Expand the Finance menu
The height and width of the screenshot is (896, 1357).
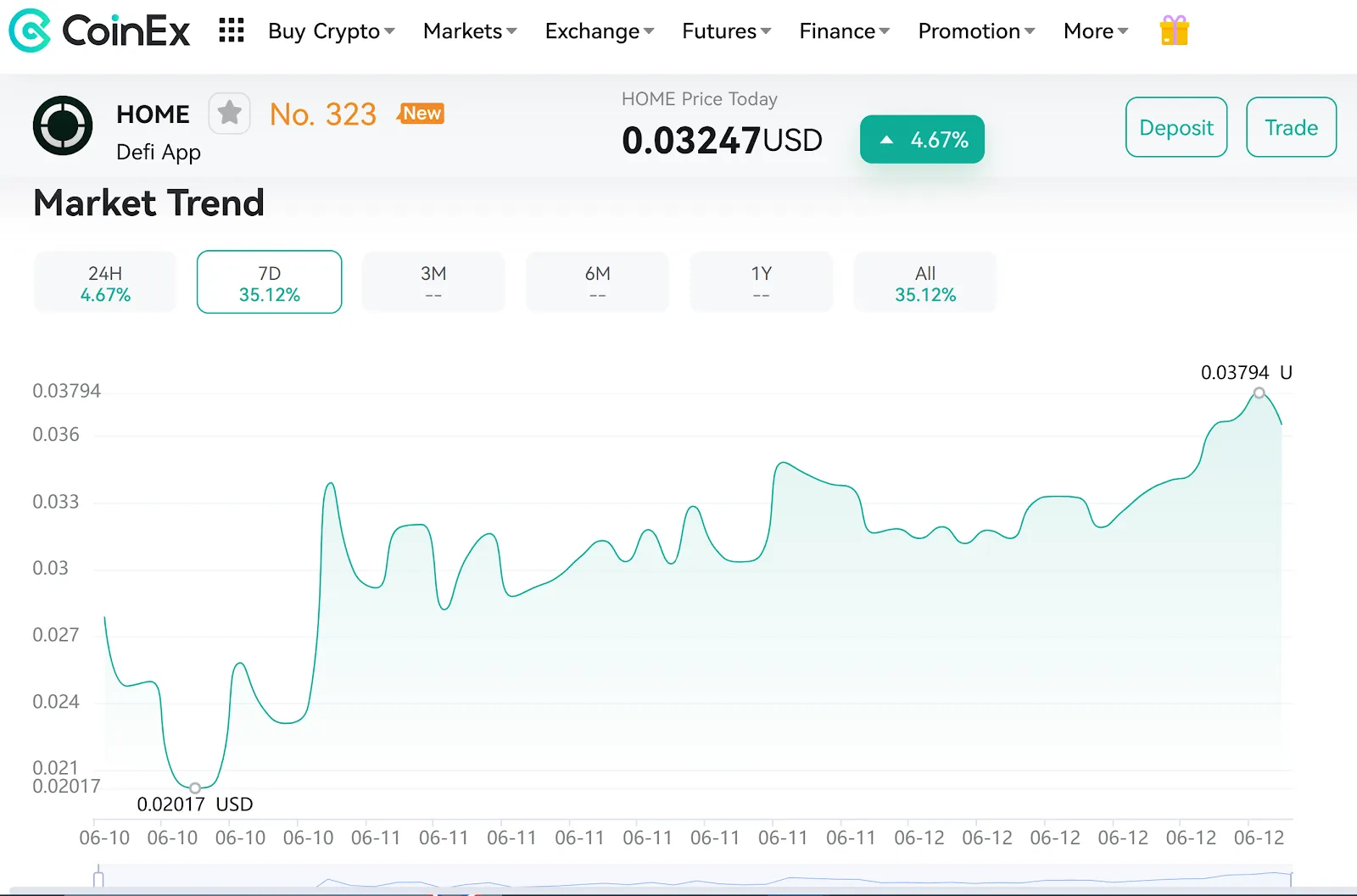pyautogui.click(x=845, y=31)
